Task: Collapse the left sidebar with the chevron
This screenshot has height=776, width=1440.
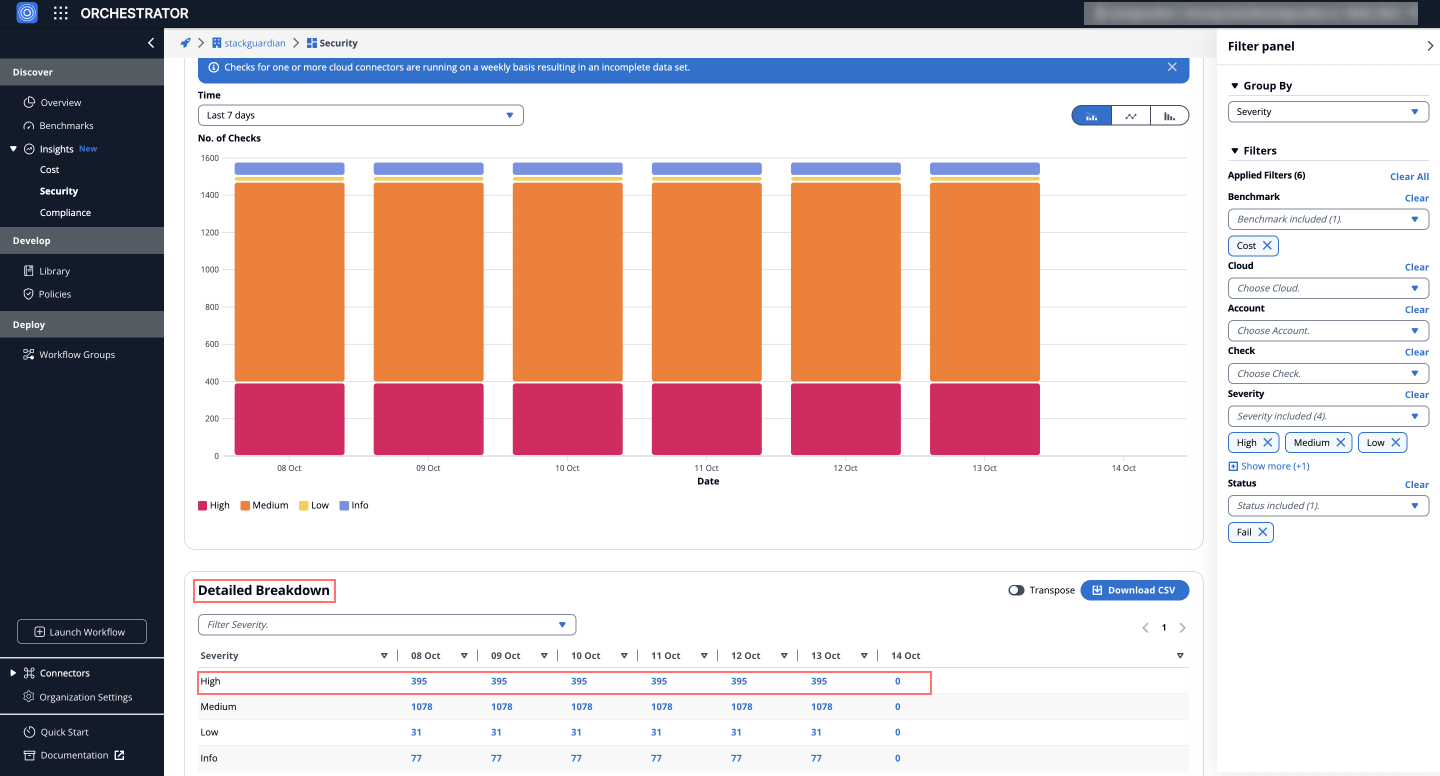Action: [x=151, y=43]
